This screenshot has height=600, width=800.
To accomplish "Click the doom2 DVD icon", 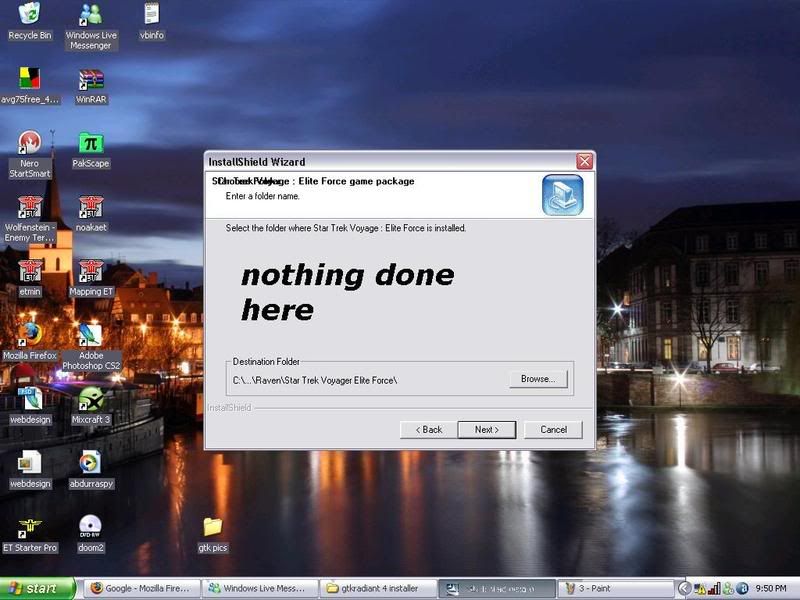I will (90, 527).
